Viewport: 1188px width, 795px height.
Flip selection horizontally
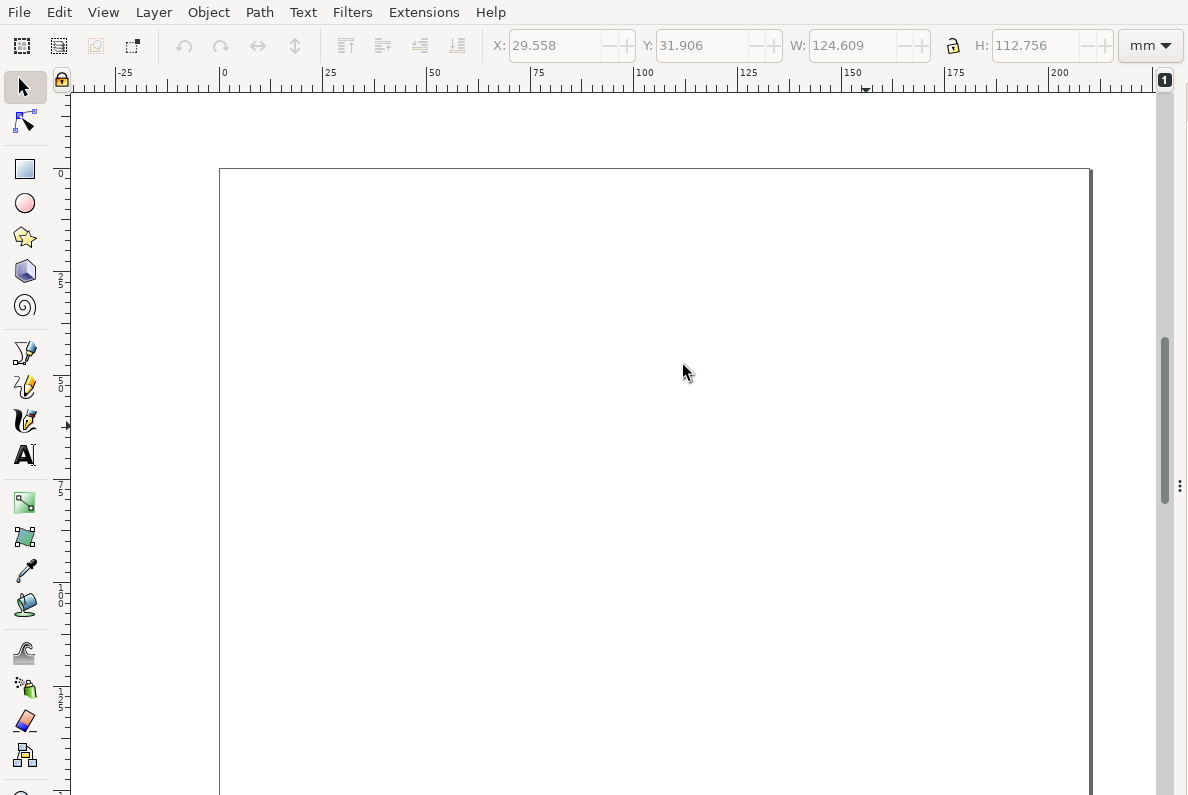(258, 45)
